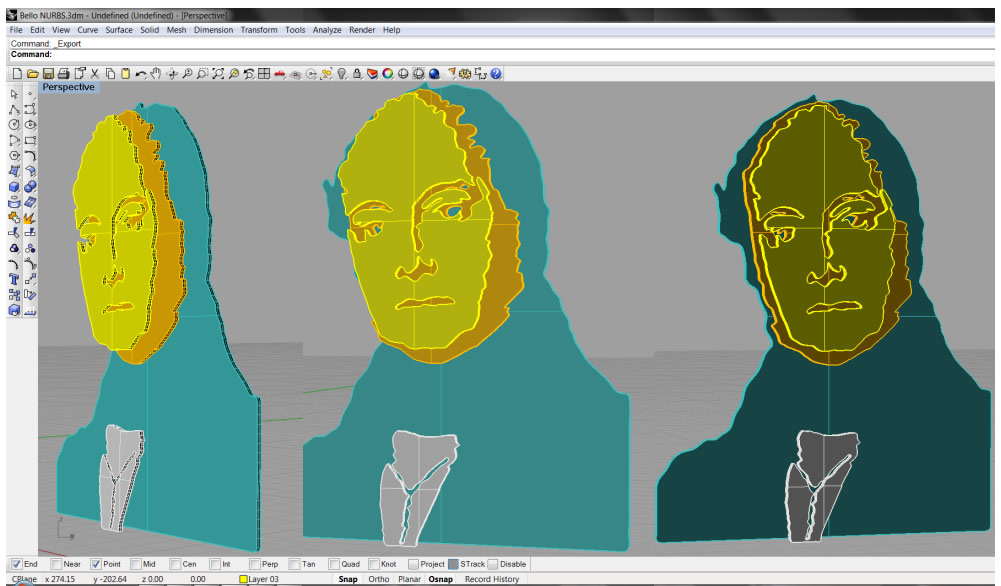Click the Zoom Extents icon
This screenshot has width=1001, height=586.
click(218, 74)
